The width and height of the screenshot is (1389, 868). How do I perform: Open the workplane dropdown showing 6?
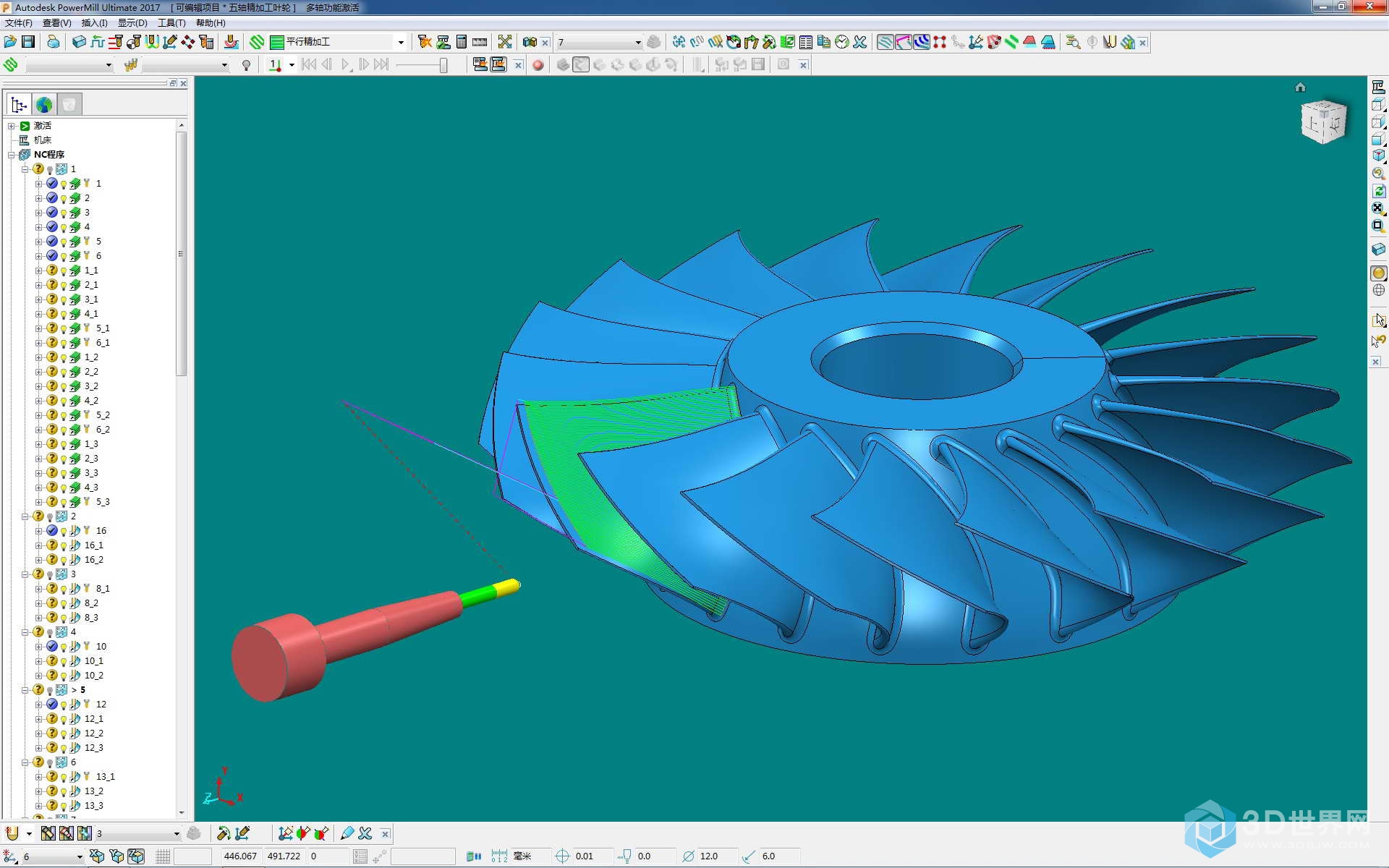(x=53, y=856)
